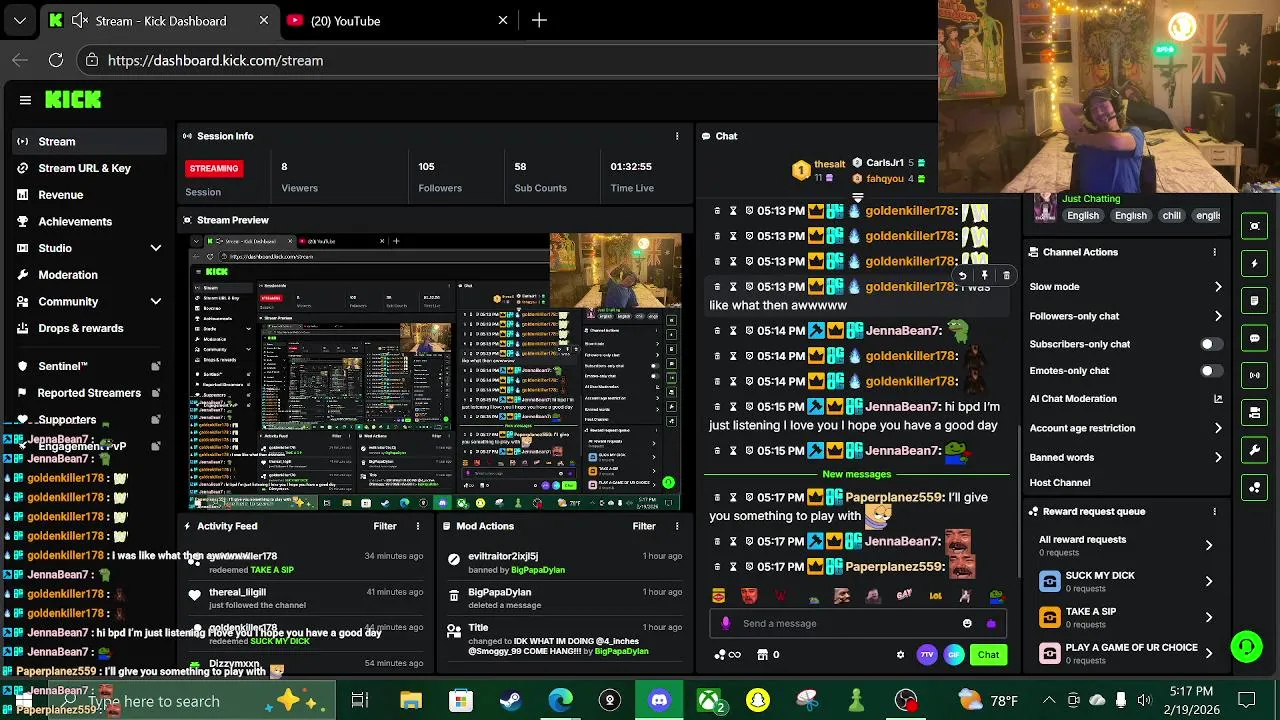Click the green support headset bubble
This screenshot has height=720, width=1280.
[1246, 647]
